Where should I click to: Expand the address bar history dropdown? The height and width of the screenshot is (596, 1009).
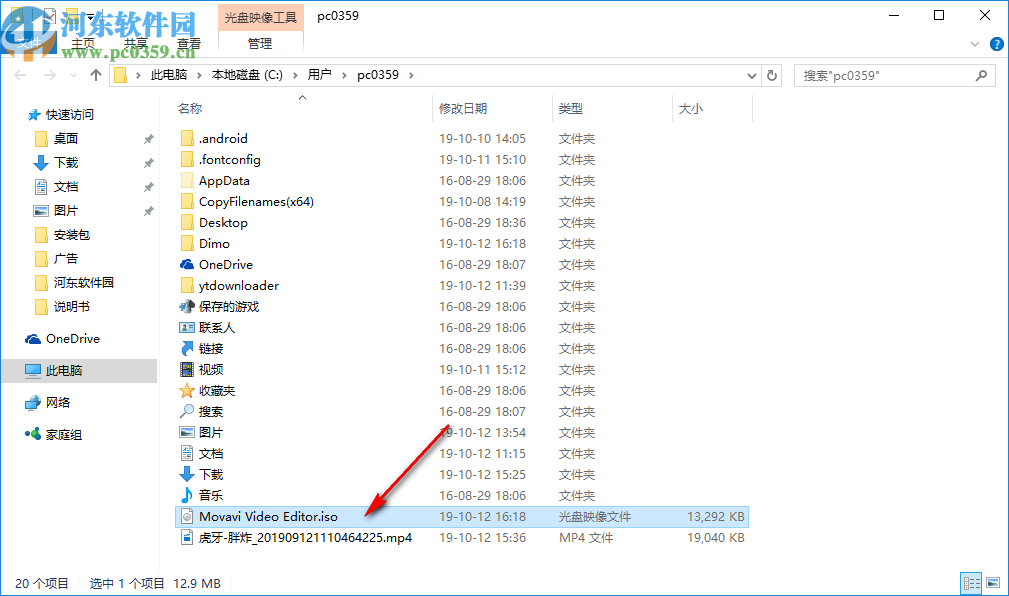(x=751, y=74)
